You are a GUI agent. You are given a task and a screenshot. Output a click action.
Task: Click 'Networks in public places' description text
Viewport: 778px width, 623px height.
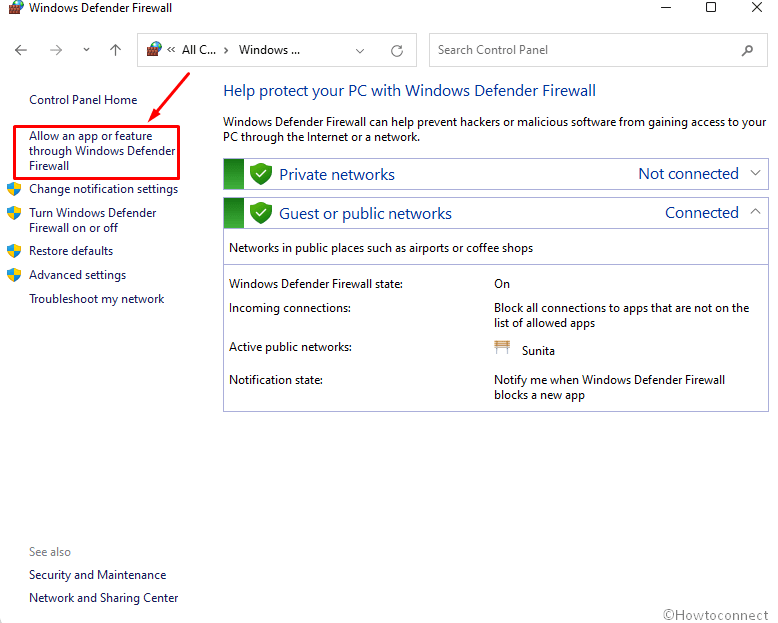tap(381, 248)
